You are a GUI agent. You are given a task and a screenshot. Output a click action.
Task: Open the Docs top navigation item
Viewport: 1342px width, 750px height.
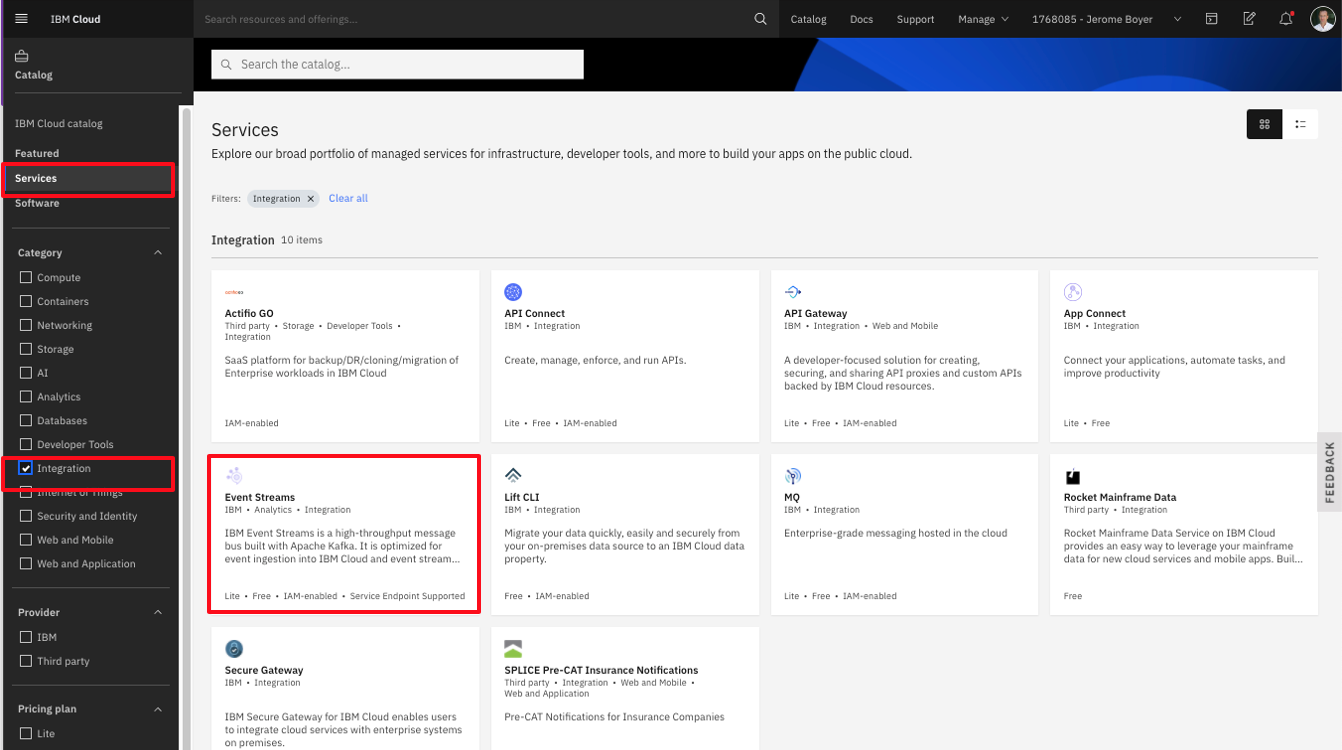(x=861, y=19)
